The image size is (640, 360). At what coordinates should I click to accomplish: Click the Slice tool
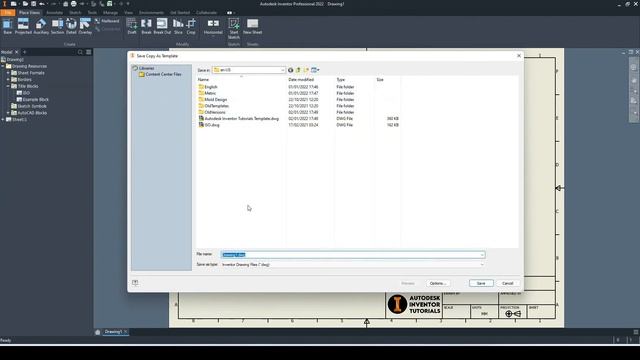pyautogui.click(x=178, y=26)
